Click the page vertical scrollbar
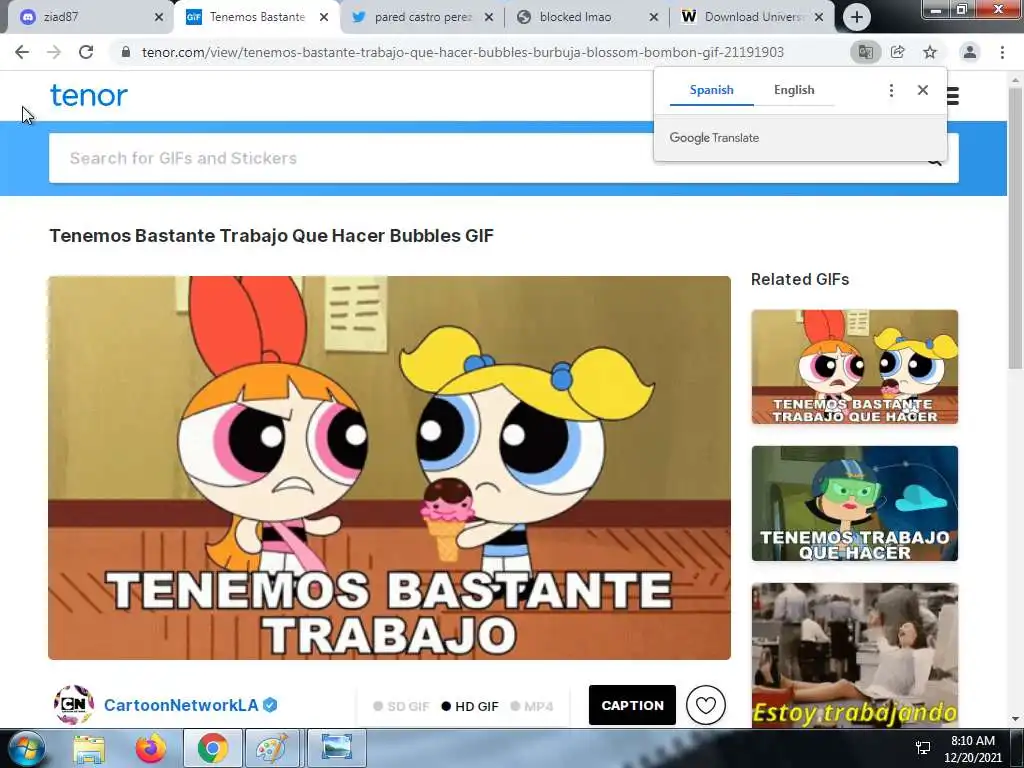1024x768 pixels. click(1016, 229)
